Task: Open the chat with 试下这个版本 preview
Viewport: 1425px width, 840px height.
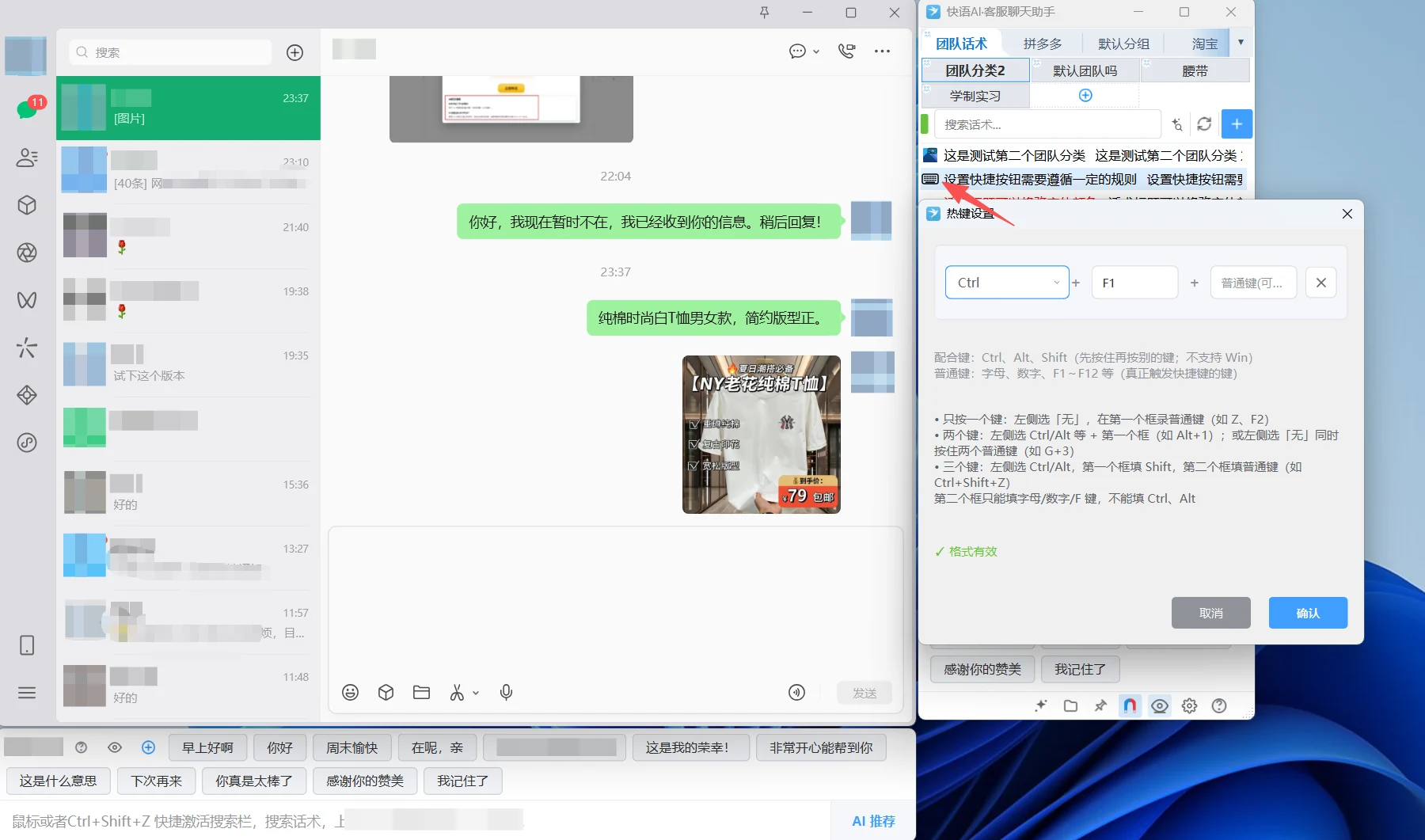Action: (188, 364)
